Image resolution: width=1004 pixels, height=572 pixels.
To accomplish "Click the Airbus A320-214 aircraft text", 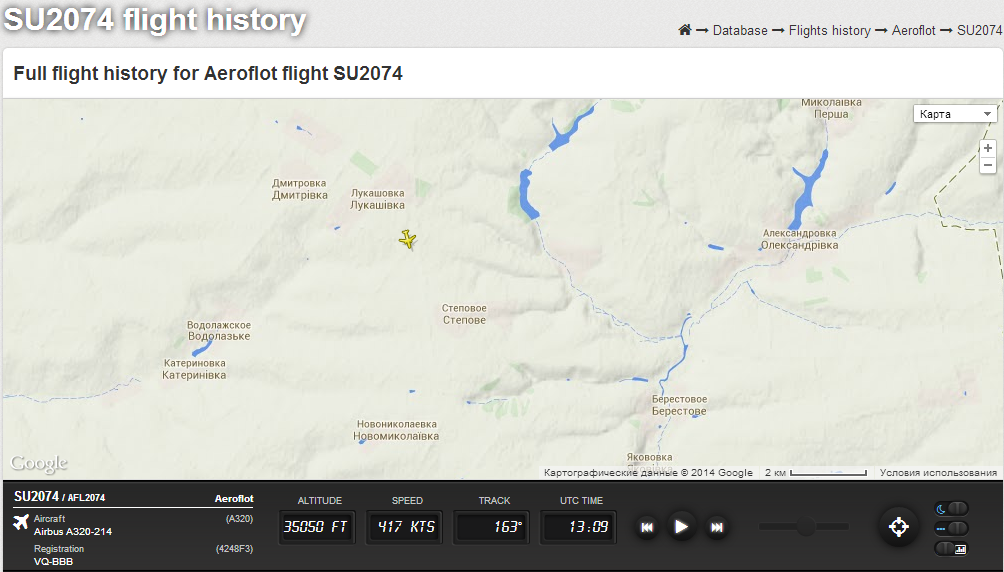I will click(x=73, y=532).
